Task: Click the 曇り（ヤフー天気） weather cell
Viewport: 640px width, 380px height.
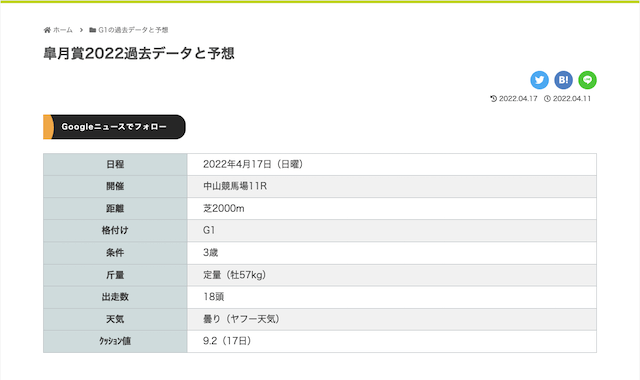Action: 392,319
